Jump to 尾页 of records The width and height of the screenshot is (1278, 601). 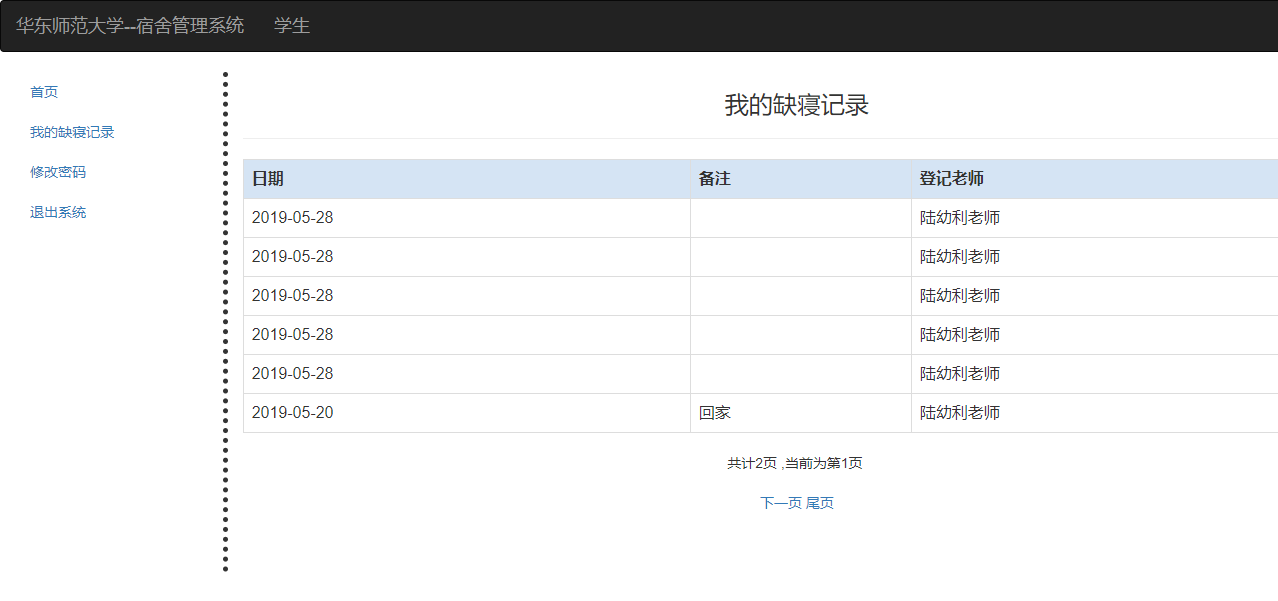pyautogui.click(x=820, y=503)
